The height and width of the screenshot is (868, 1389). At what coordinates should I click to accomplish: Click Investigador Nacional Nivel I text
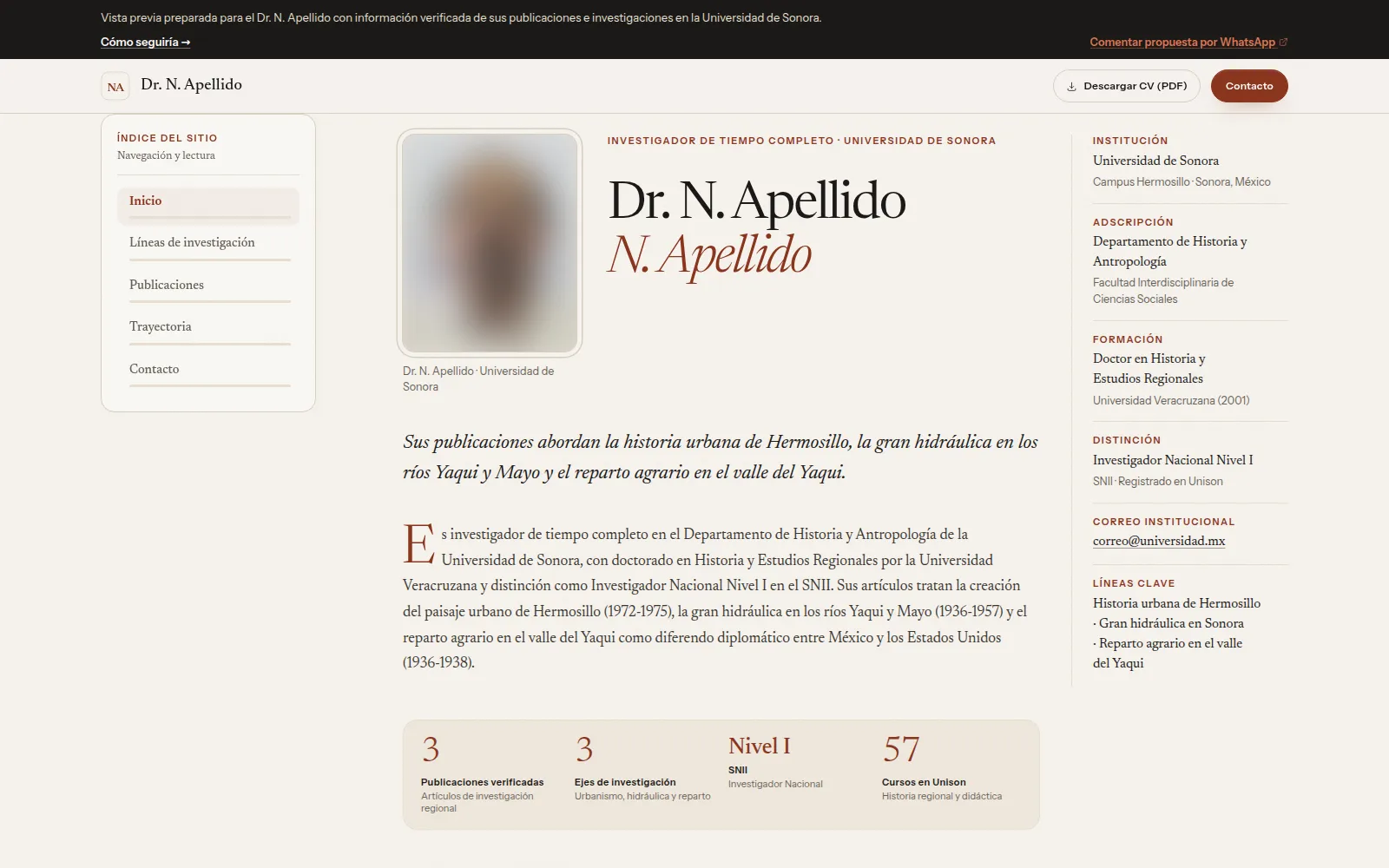tap(1173, 460)
